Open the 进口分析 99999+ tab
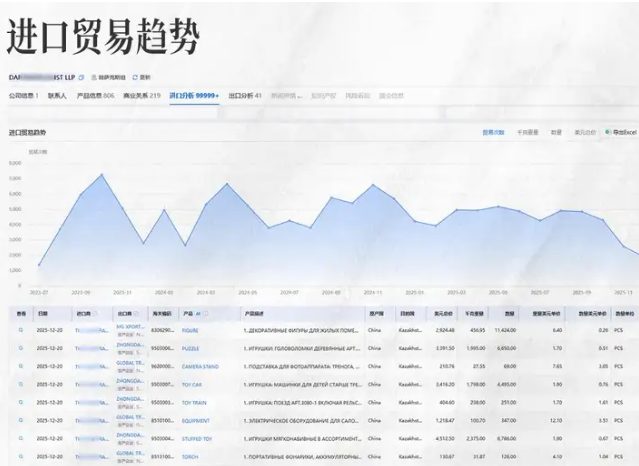The width and height of the screenshot is (639, 466). 194,96
